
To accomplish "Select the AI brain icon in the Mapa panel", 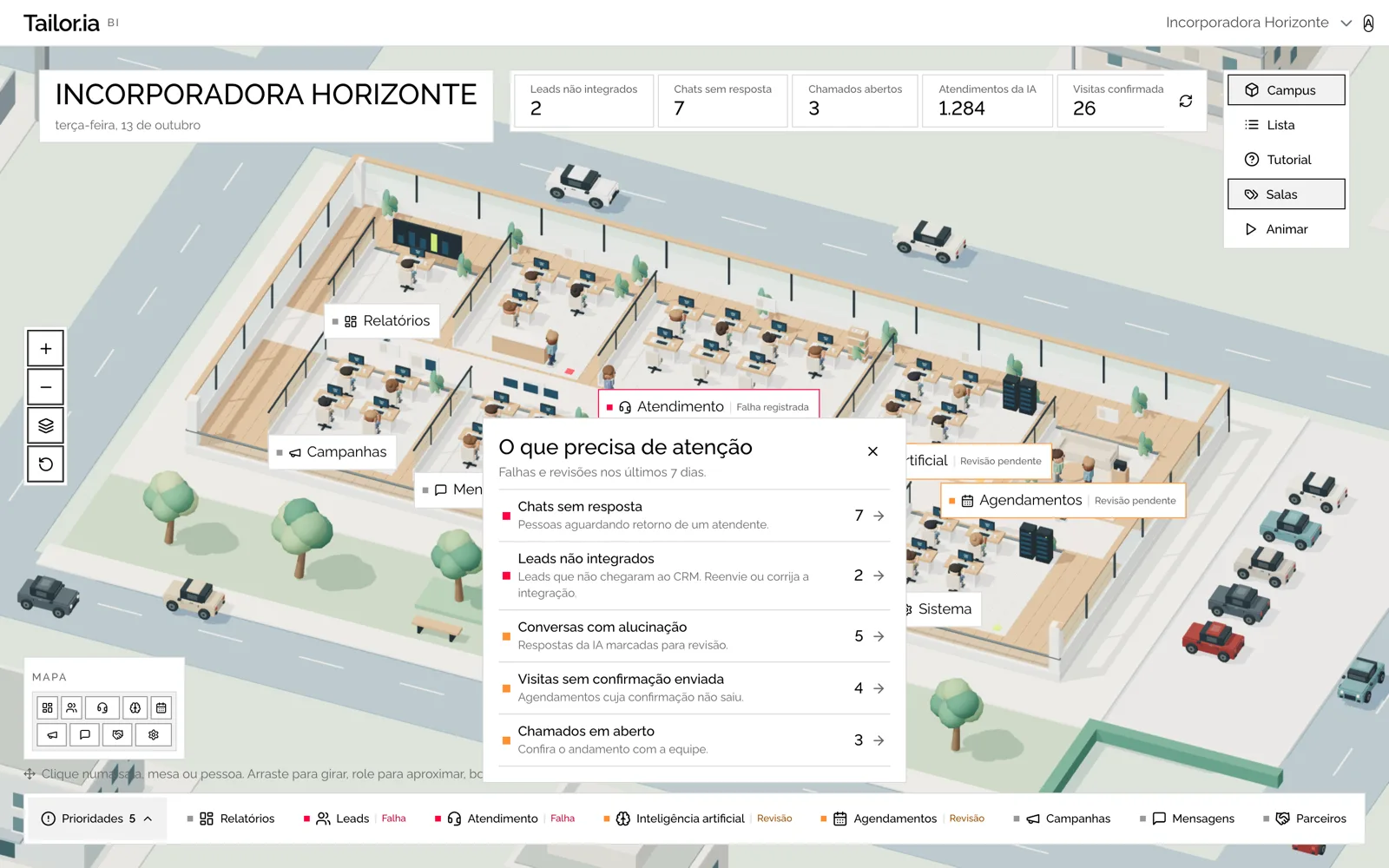I will 135,707.
